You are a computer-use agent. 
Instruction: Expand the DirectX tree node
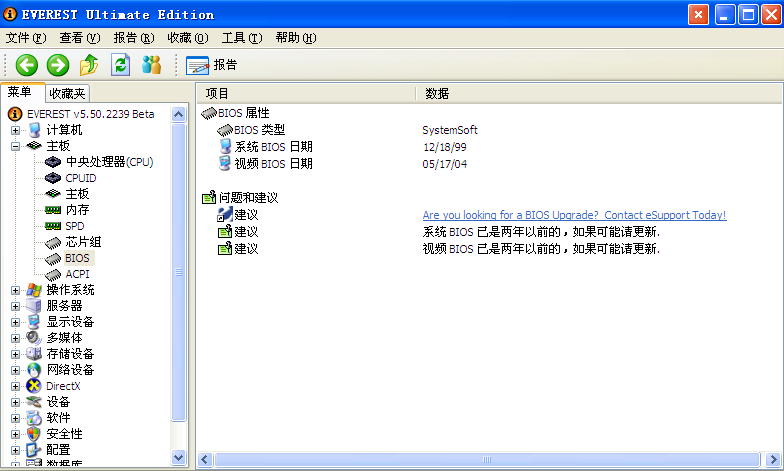16,386
